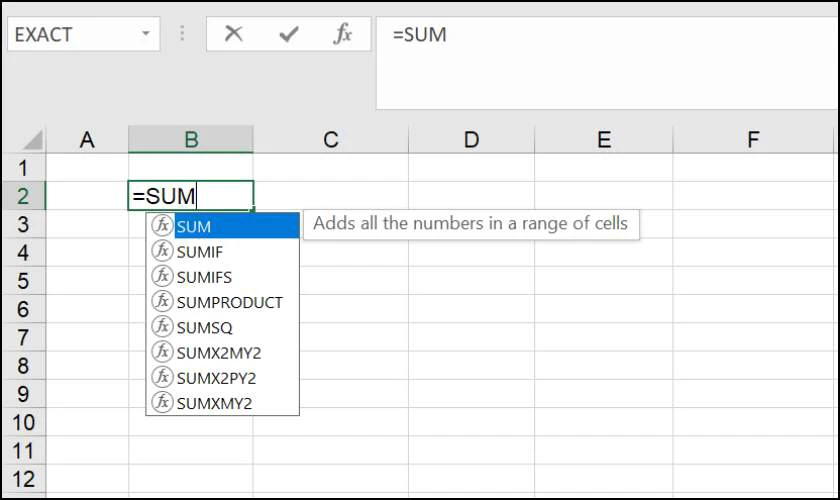Select row 9 header

pos(23,394)
